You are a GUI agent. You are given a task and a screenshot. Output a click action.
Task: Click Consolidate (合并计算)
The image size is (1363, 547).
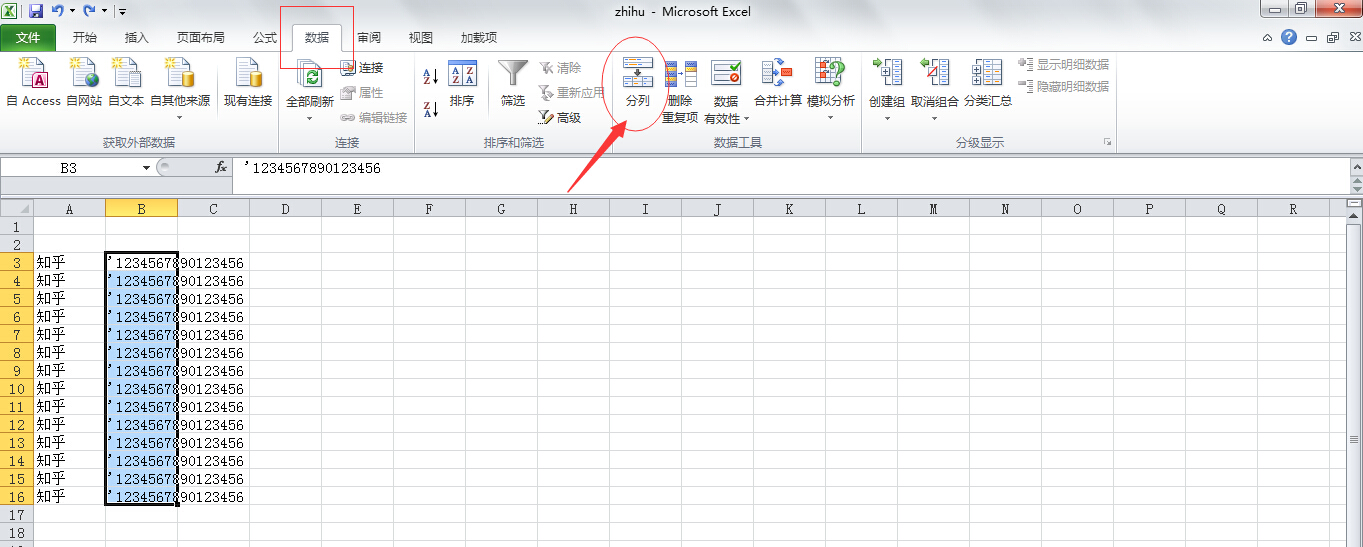[x=778, y=82]
